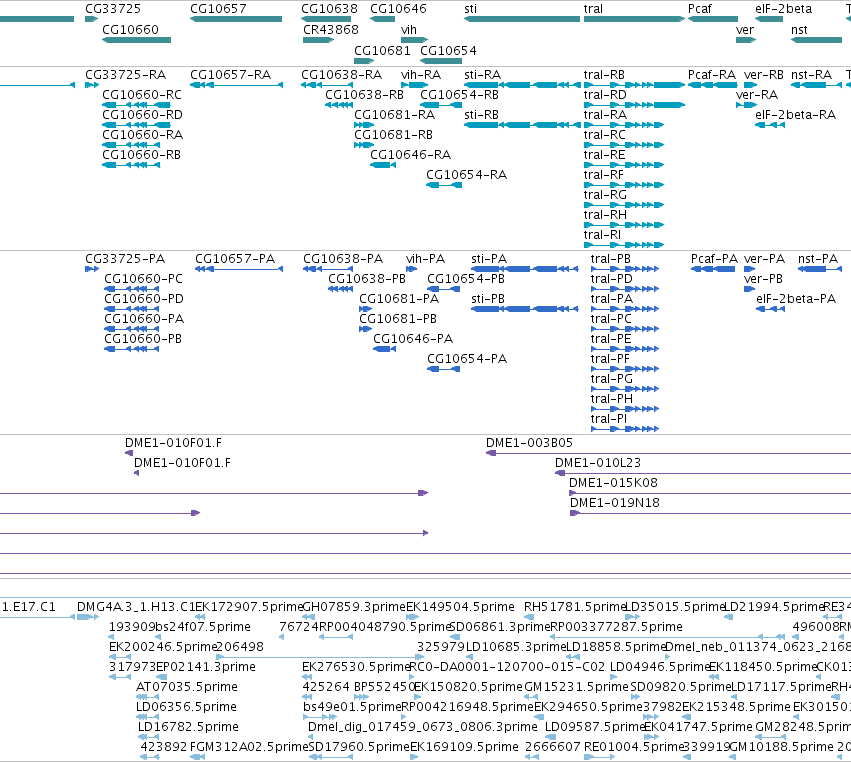Open EST RH51781.5prime label
Screen dimensions: 851x762
click(x=575, y=606)
